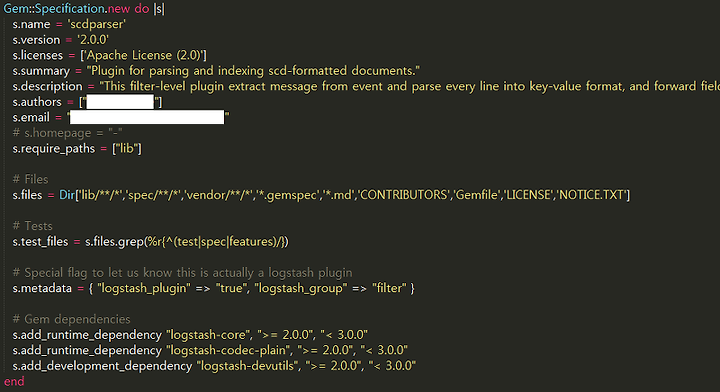Screen dimensions: 720x392
Task: Click the closing 'end' keyword
Action: point(14,381)
